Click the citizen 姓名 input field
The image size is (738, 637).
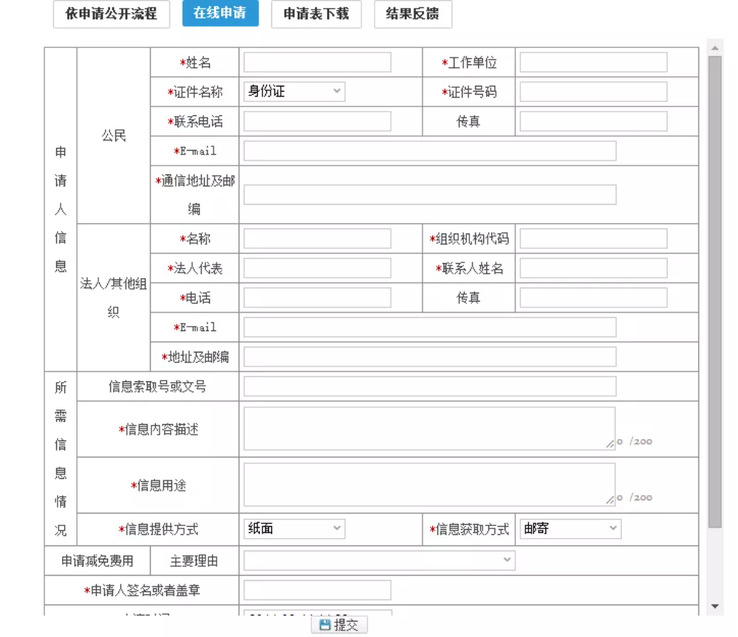tap(317, 63)
